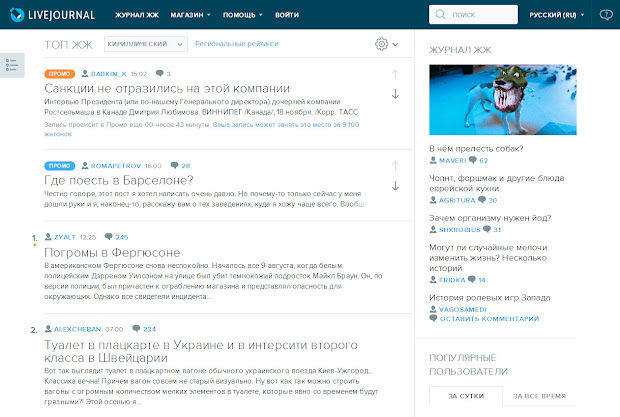Click up arrow beside Где поесть в Барселоне
This screenshot has height=417, width=620.
coord(395,166)
